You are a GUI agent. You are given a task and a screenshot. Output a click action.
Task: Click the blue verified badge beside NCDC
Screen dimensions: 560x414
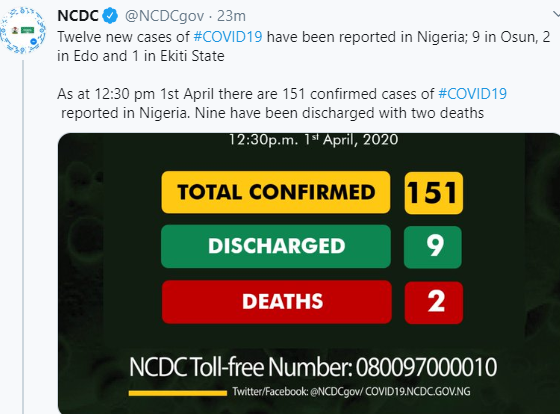(x=110, y=16)
